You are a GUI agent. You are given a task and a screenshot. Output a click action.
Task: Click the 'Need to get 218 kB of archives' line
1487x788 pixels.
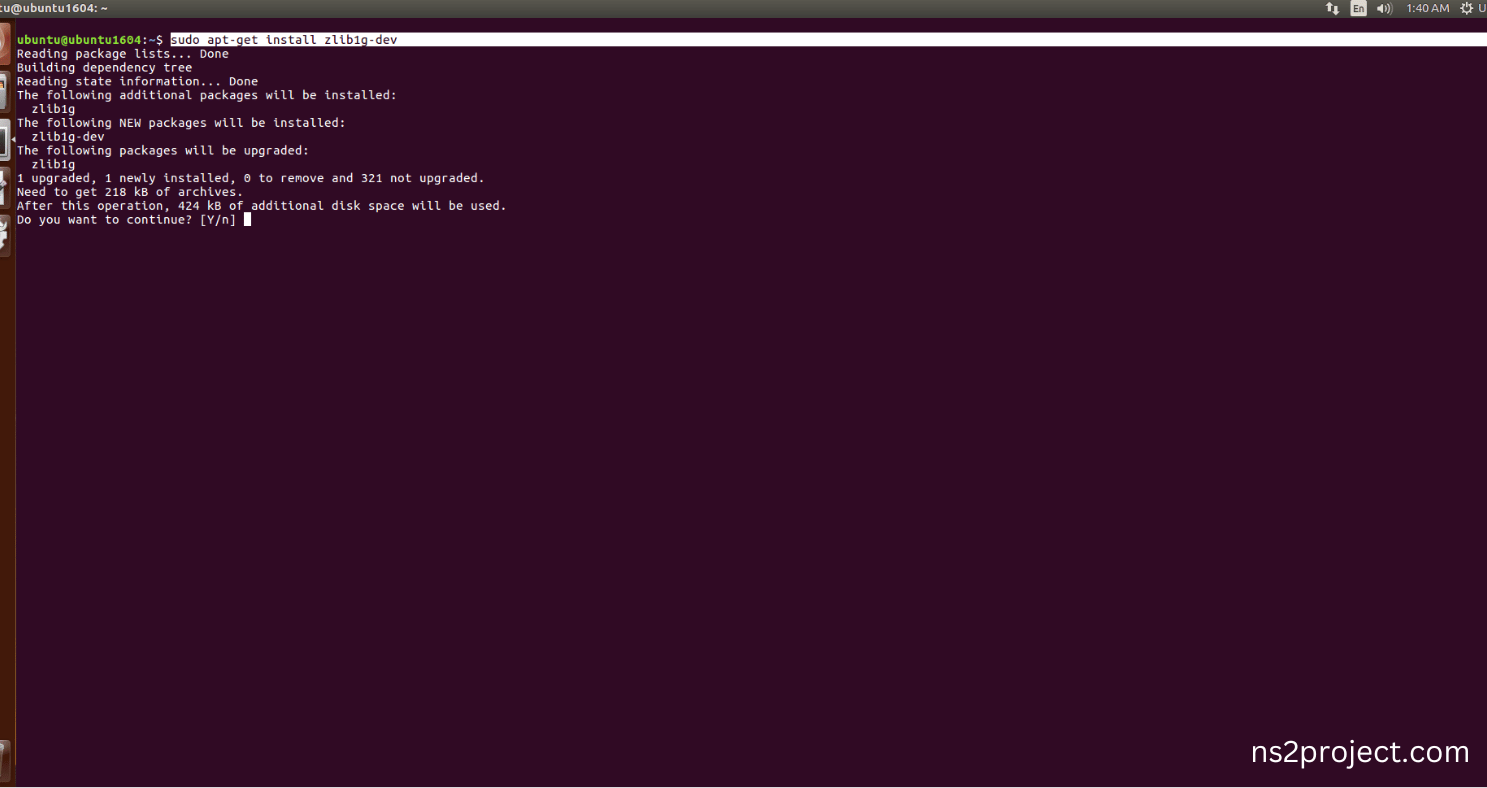(130, 192)
